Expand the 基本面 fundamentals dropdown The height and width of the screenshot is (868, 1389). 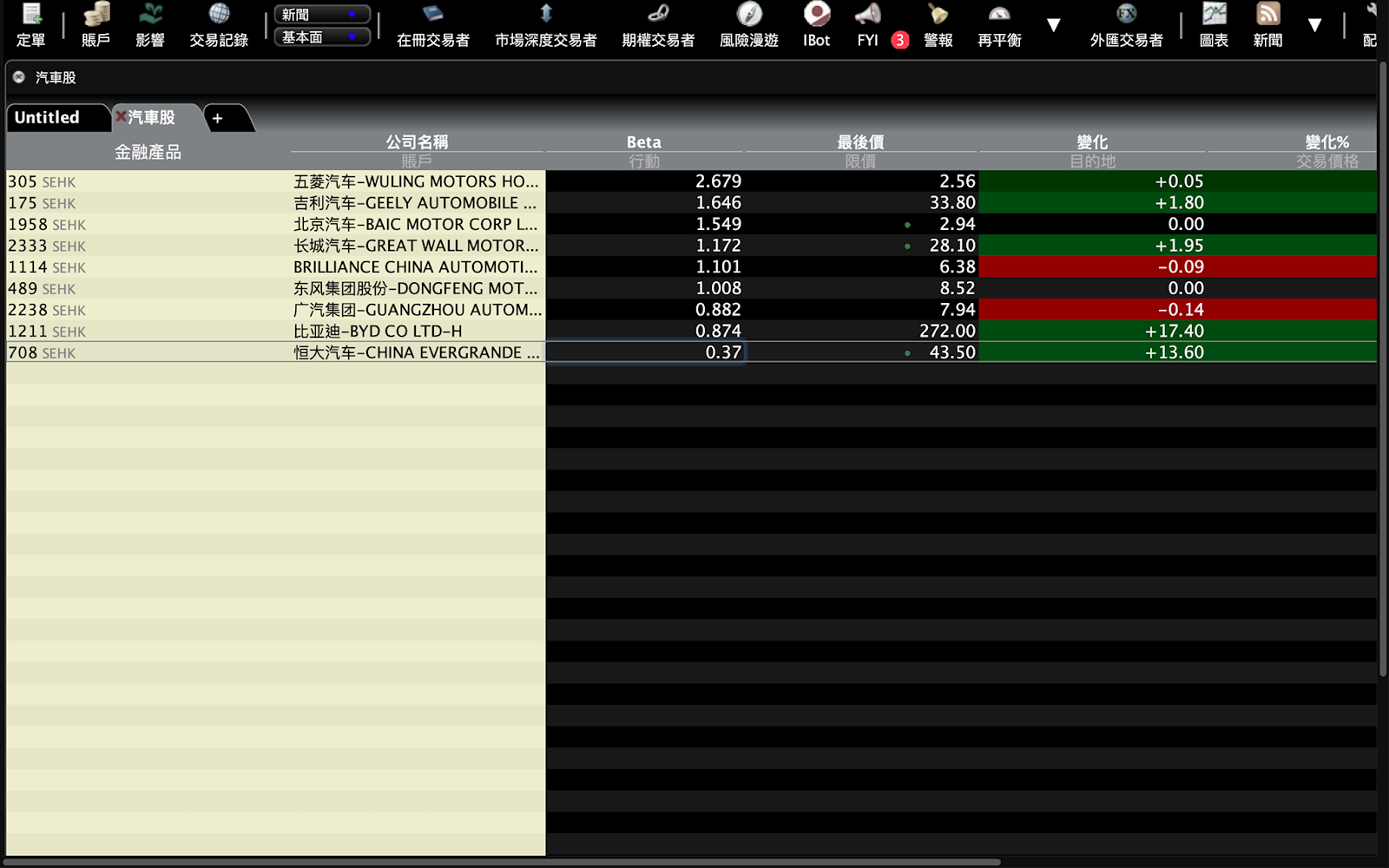(322, 37)
